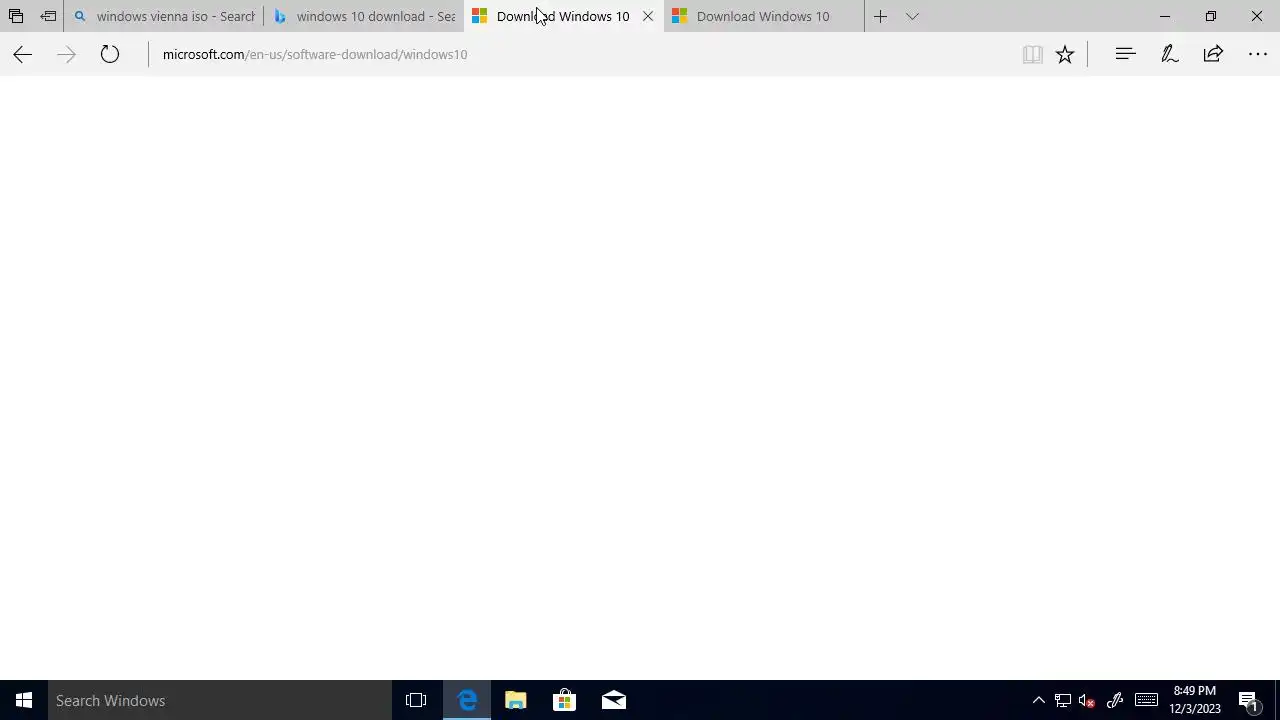Screen dimensions: 1280x720
Task: Open clock showing 8:49 PM
Action: [1195, 700]
